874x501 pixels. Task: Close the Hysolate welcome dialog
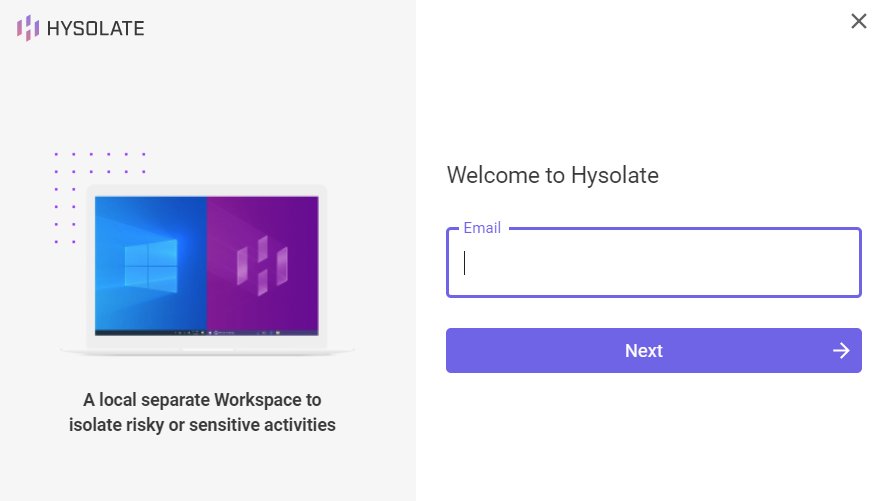coord(858,21)
